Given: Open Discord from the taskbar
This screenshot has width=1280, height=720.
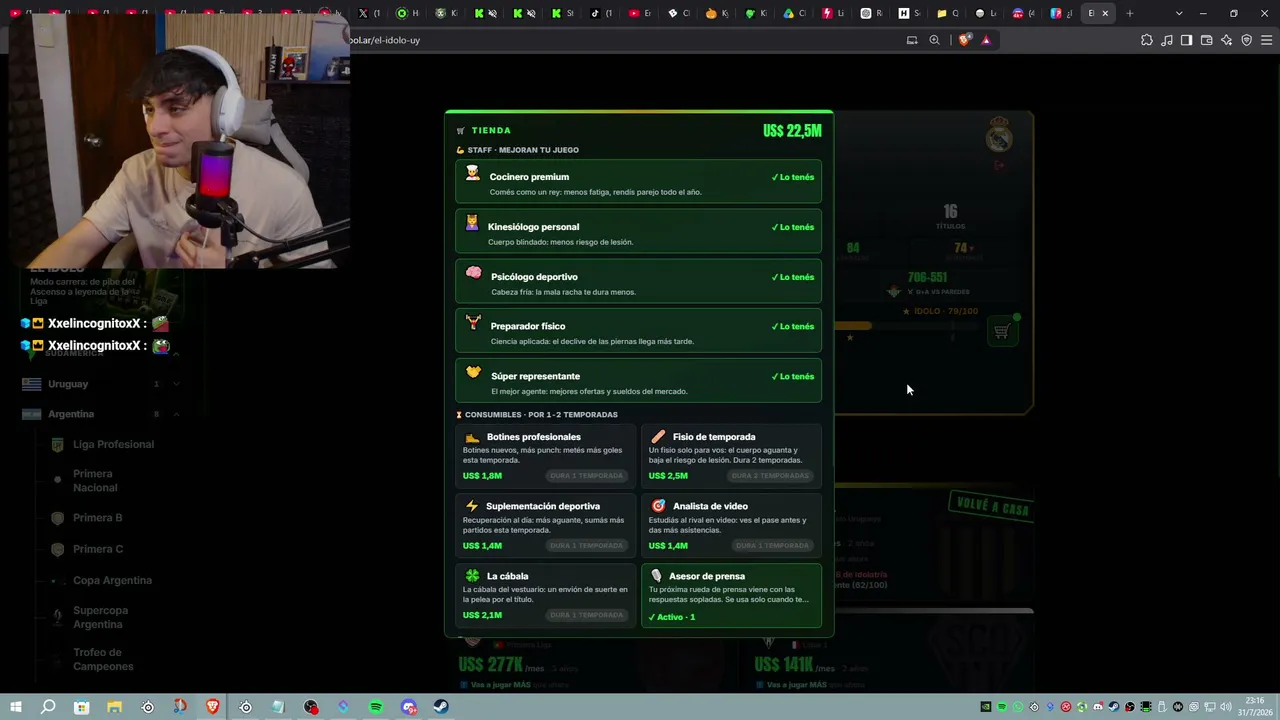Looking at the screenshot, I should click(x=408, y=707).
